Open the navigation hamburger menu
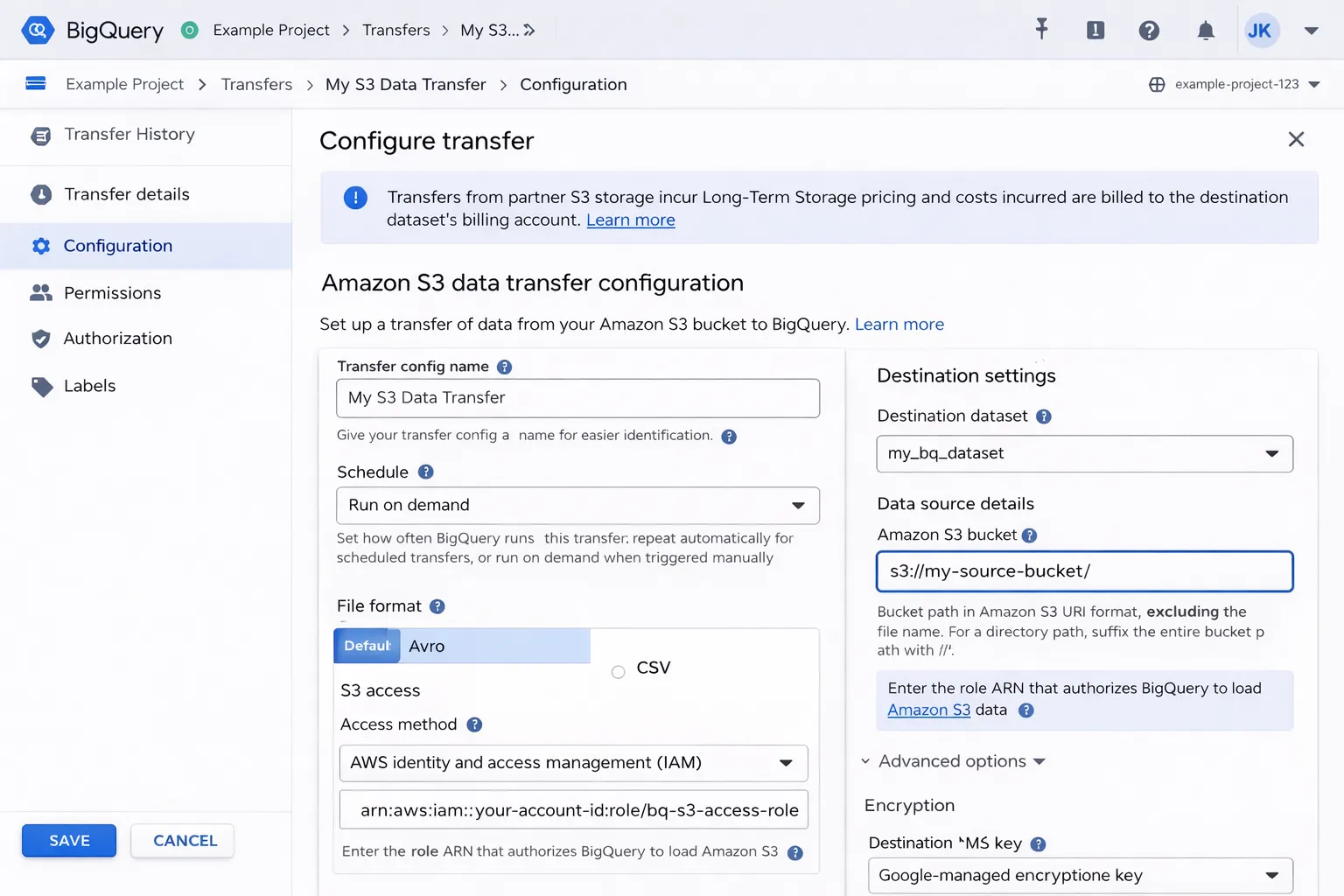 click(x=35, y=83)
